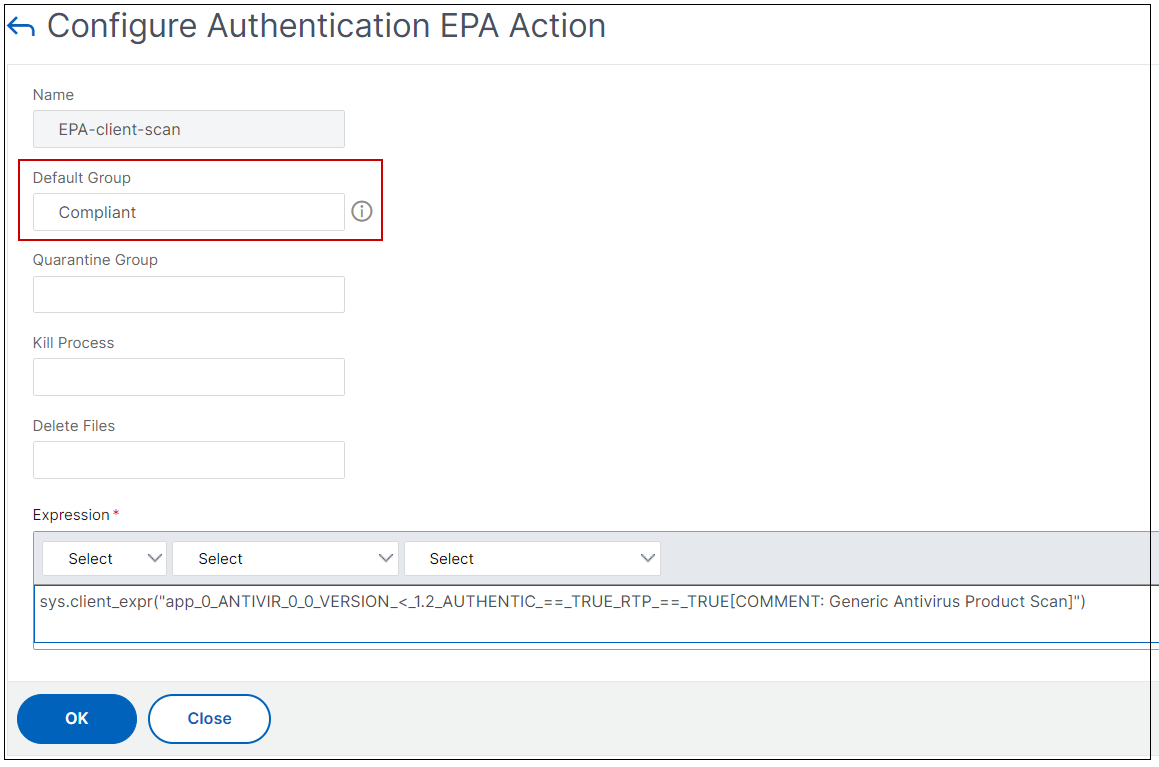Click the Delete Files label
The width and height of the screenshot is (1159, 767).
coord(74,426)
